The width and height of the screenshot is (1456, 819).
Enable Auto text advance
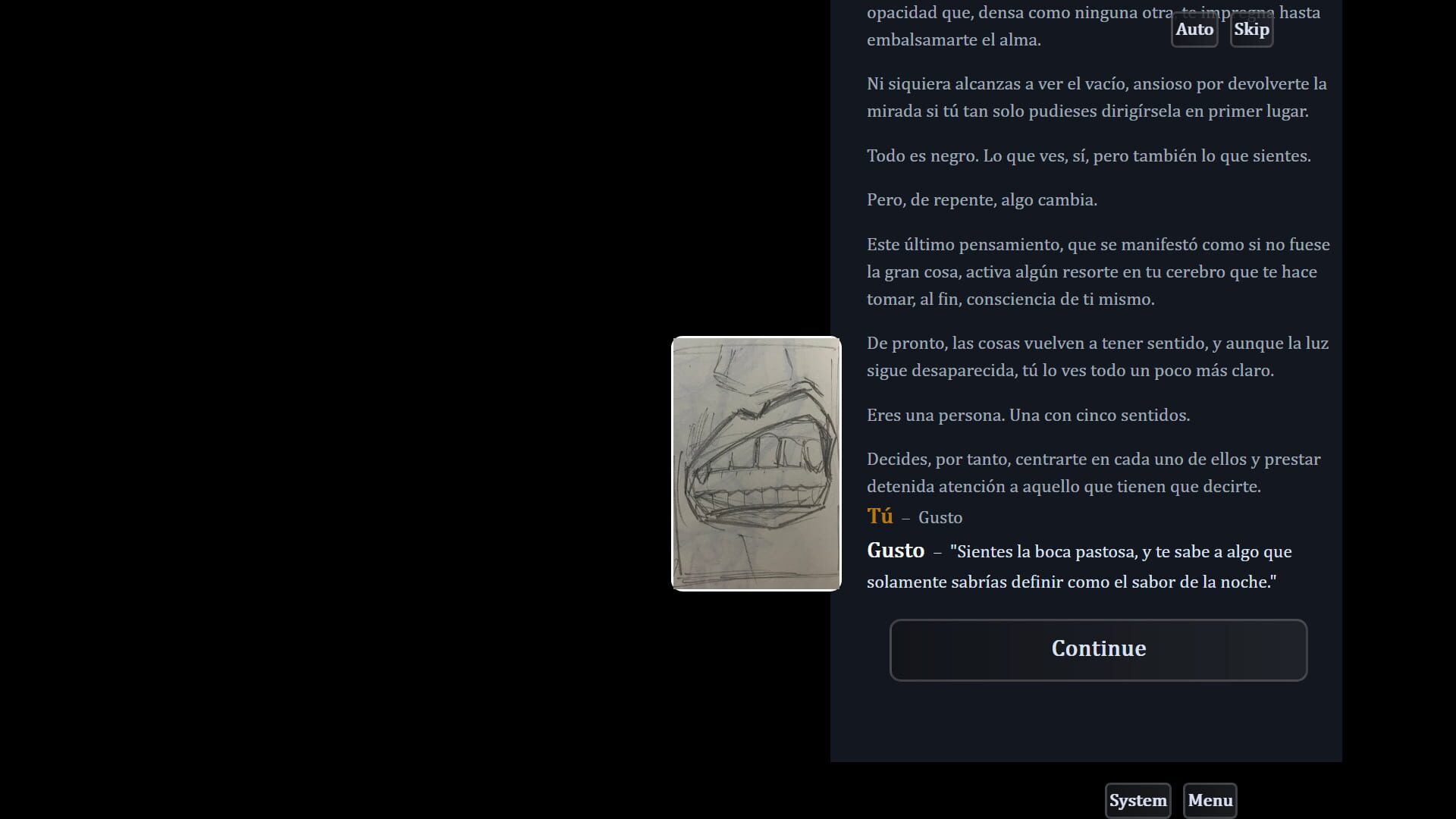click(x=1194, y=30)
